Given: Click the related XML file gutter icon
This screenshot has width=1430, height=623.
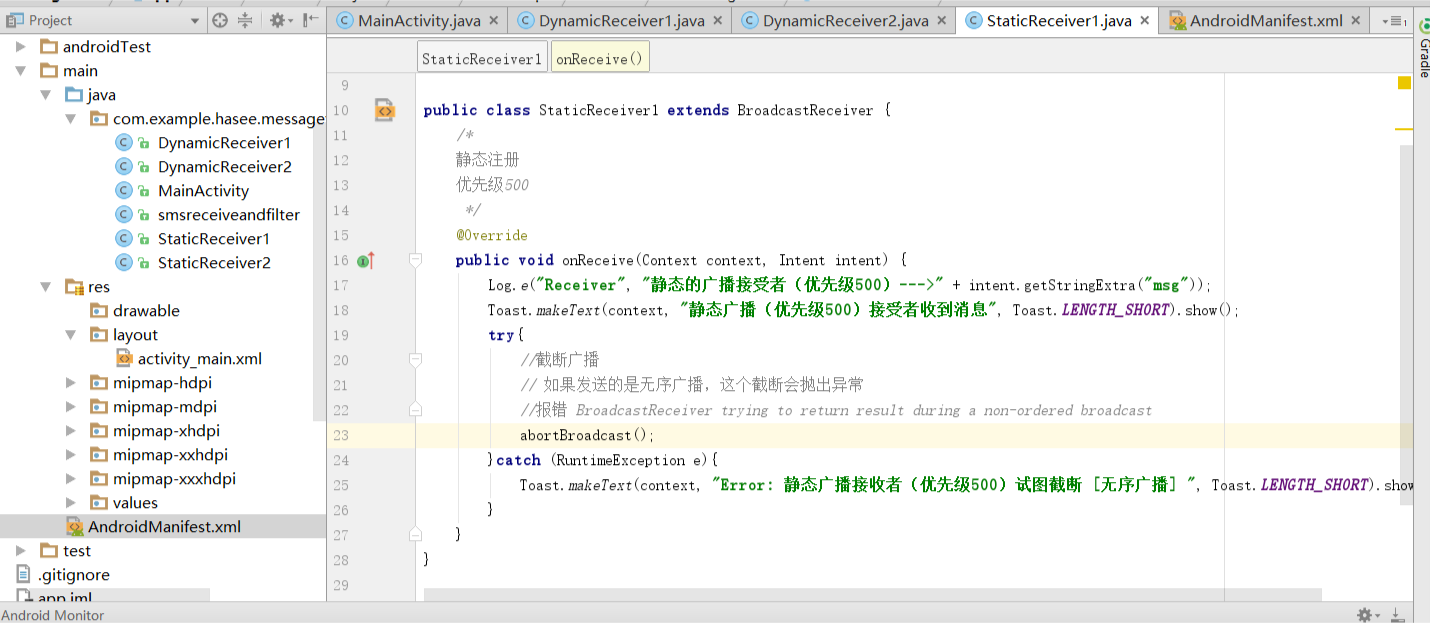Looking at the screenshot, I should click(x=385, y=111).
